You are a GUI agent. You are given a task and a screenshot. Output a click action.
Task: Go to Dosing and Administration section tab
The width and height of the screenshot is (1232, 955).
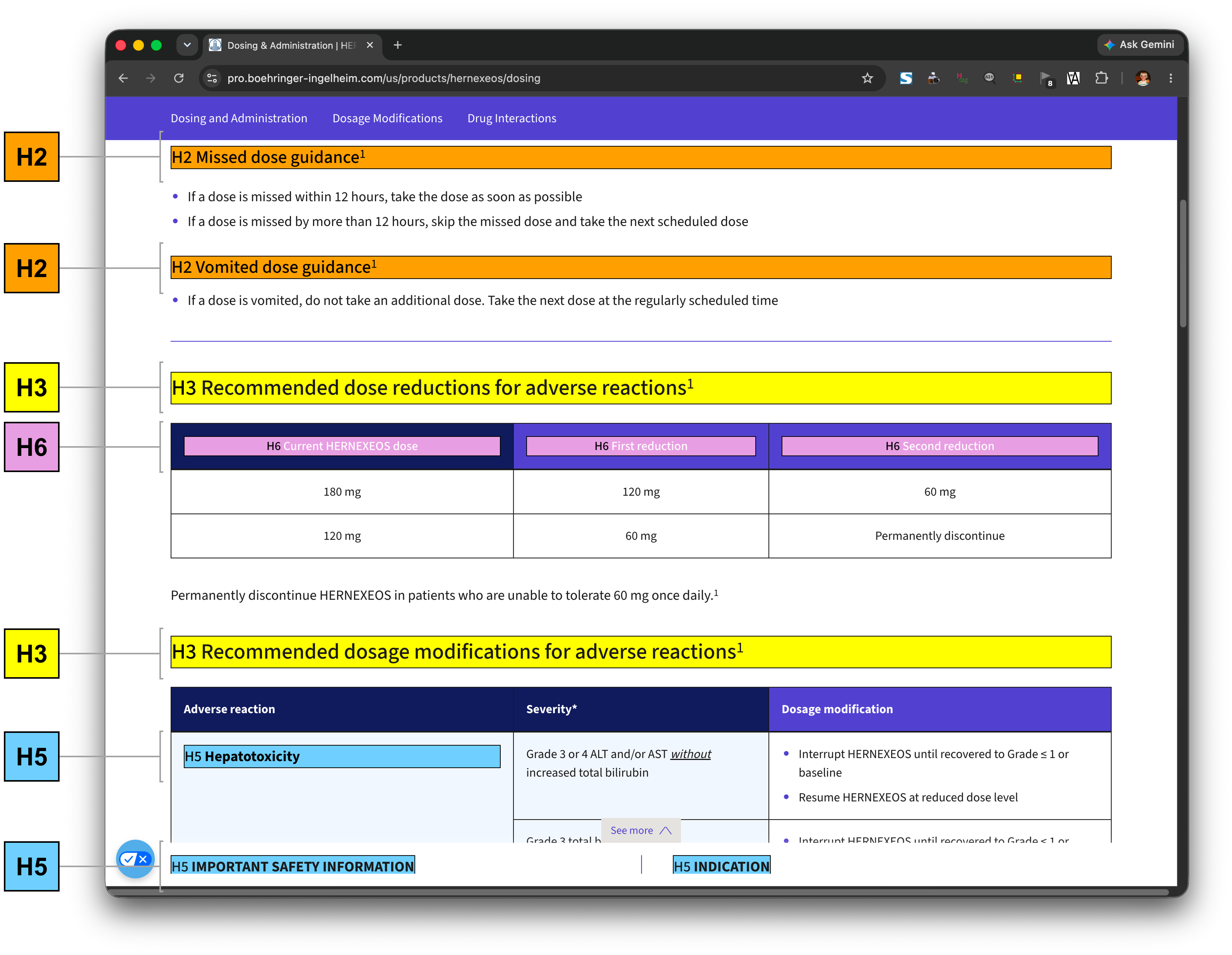point(239,118)
